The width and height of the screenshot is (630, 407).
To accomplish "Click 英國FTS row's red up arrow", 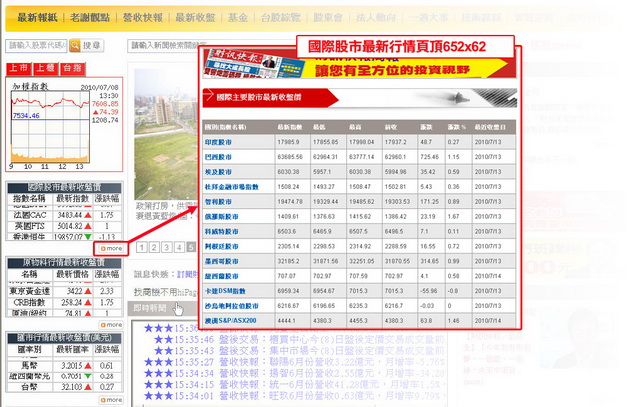I will 88,226.
